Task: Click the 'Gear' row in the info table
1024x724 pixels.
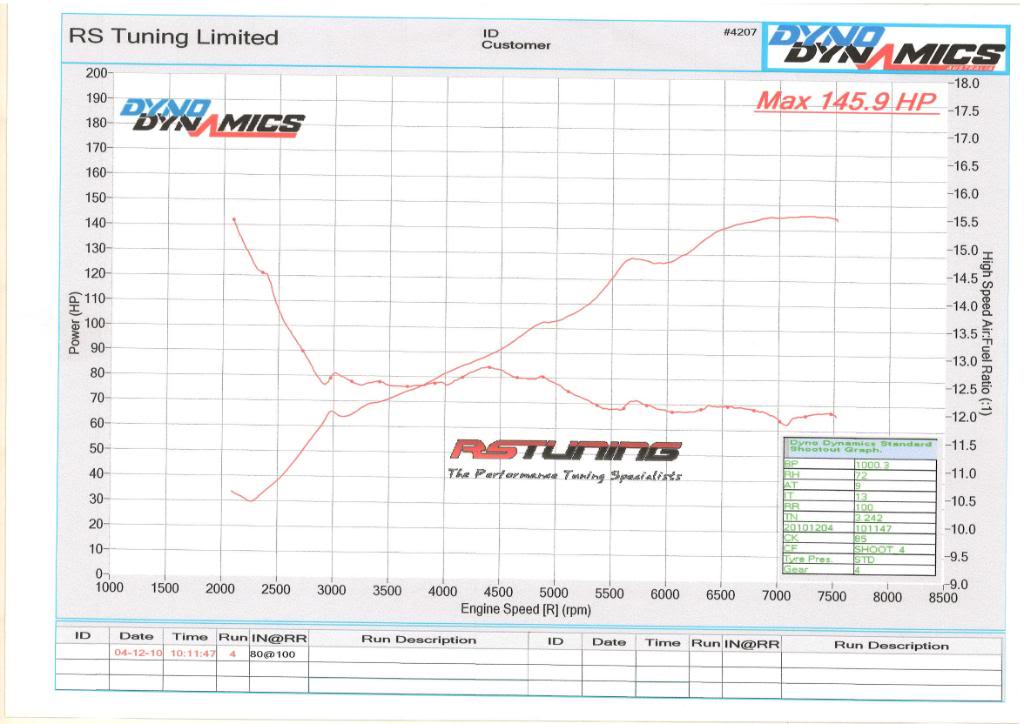Action: 800,569
